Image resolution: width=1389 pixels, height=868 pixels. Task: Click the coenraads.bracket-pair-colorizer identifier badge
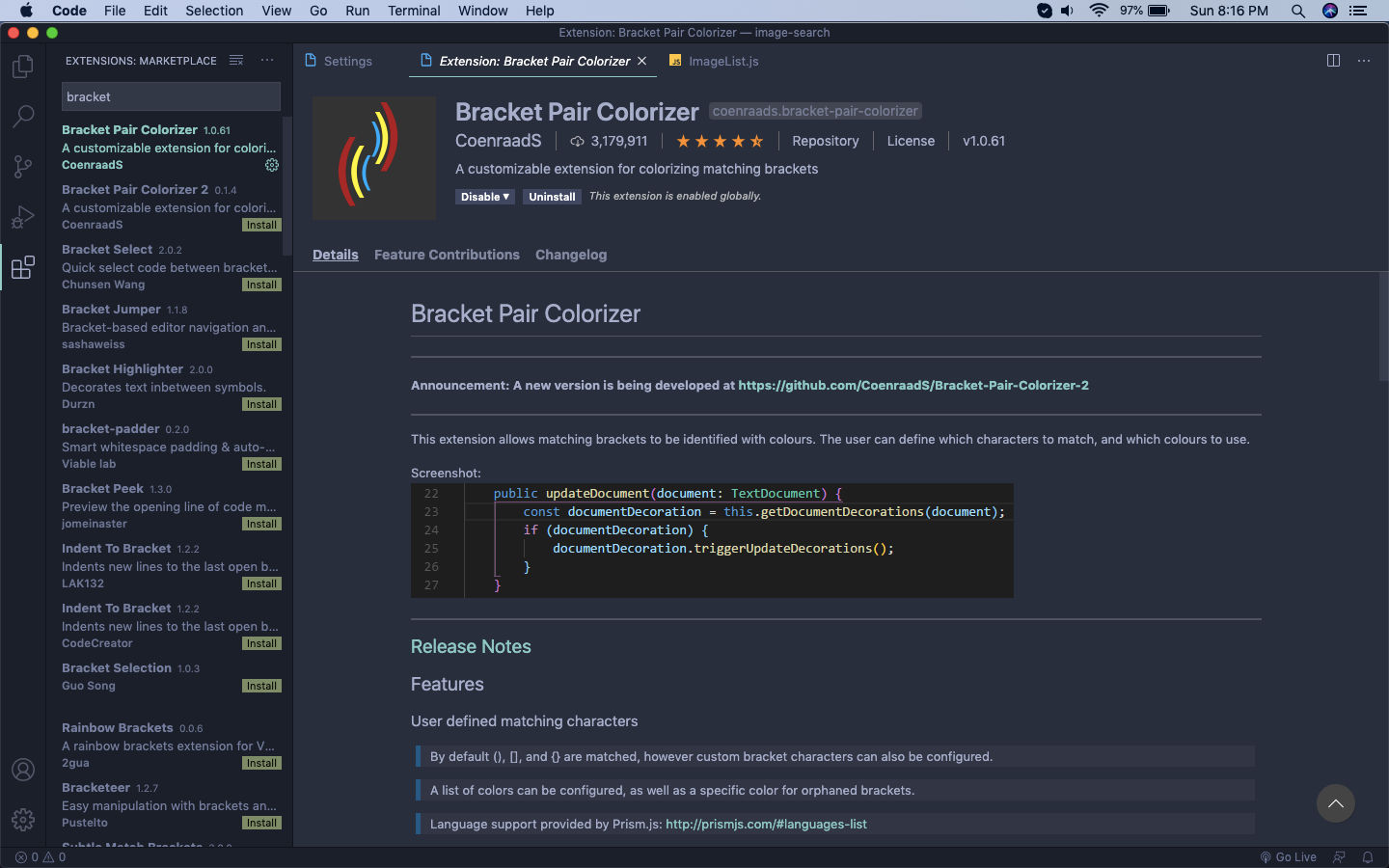pos(815,111)
